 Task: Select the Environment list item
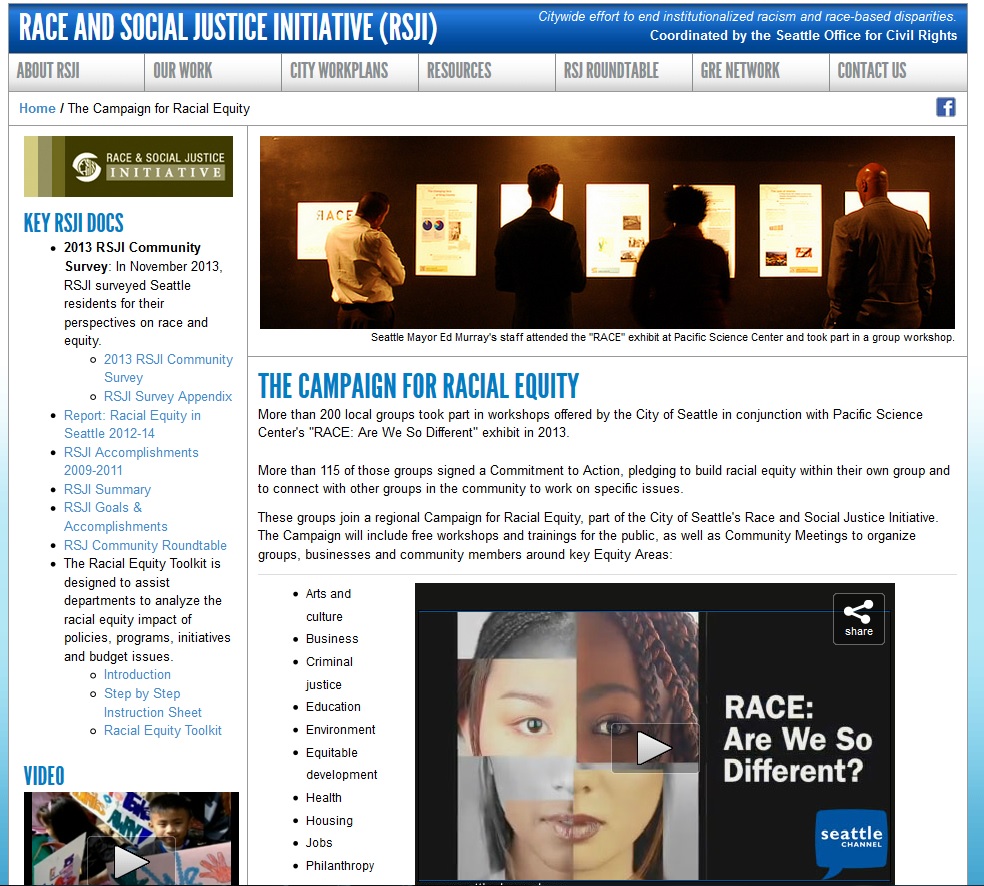[341, 730]
